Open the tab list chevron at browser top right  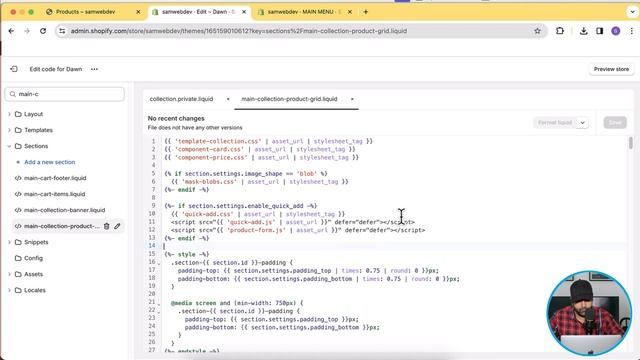pos(632,12)
